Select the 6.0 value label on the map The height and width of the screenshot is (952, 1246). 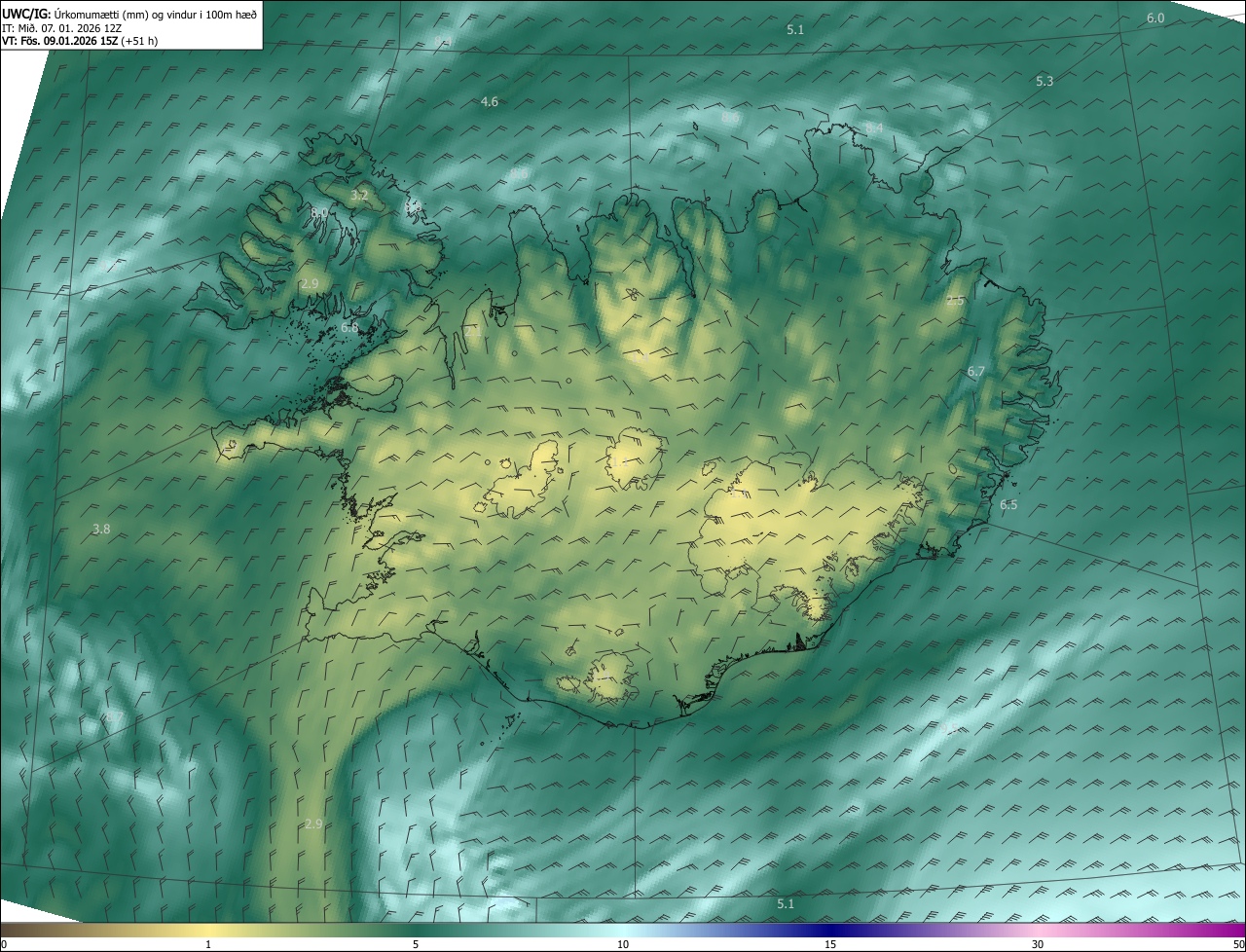pos(1155,18)
